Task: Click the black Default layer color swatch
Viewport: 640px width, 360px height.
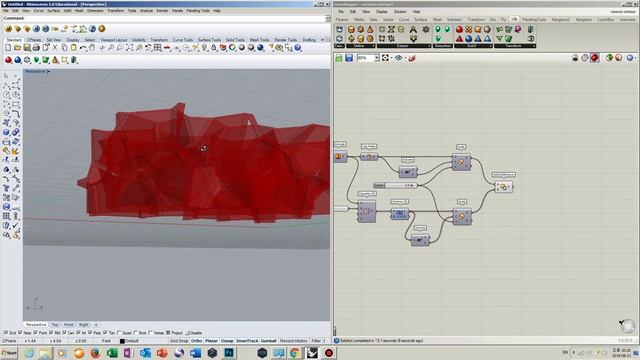Action: pyautogui.click(x=122, y=341)
